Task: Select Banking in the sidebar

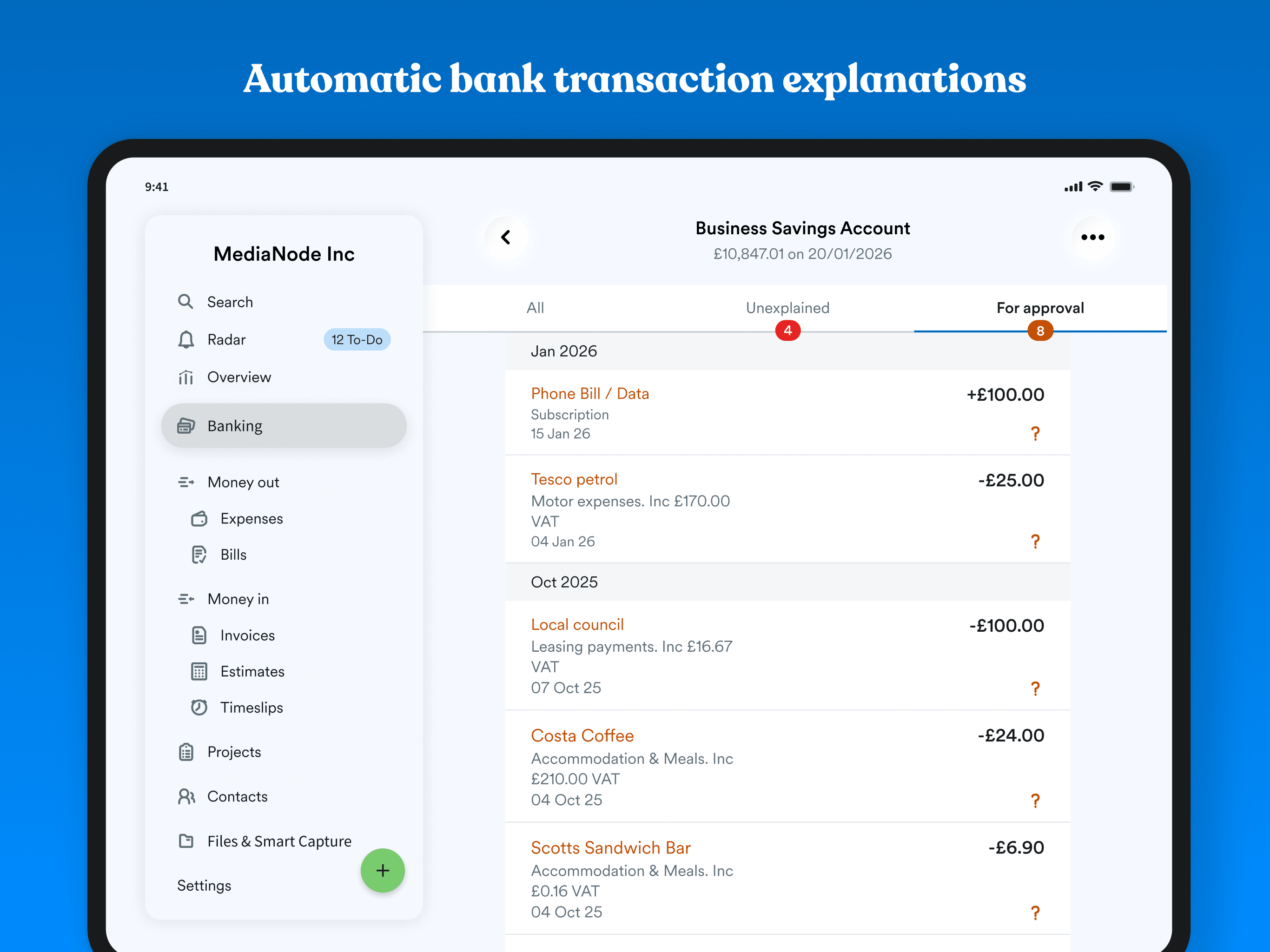Action: [284, 426]
